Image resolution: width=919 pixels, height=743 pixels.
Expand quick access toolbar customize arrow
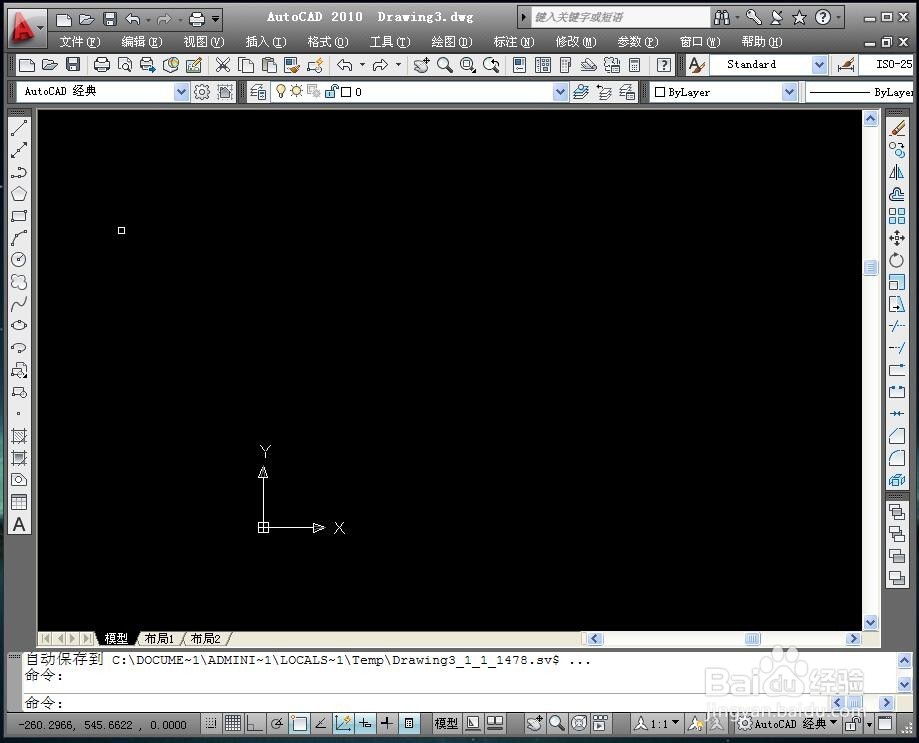216,19
